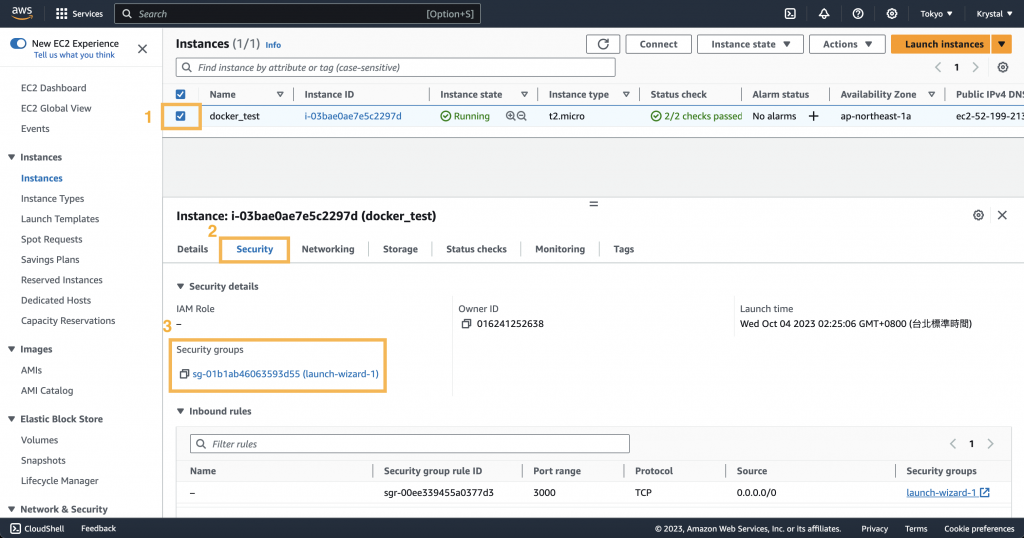Collapse the Inbound rules section
The width and height of the screenshot is (1024, 538).
point(181,411)
